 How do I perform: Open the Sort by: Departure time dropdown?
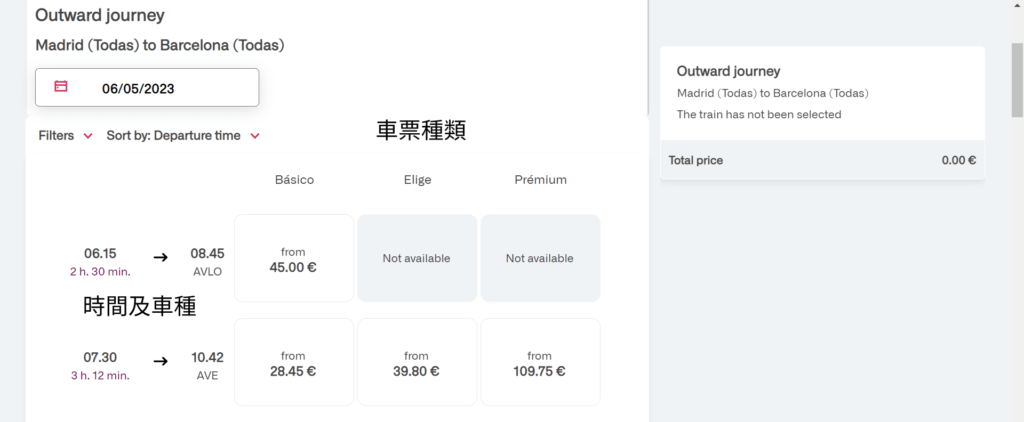(183, 136)
